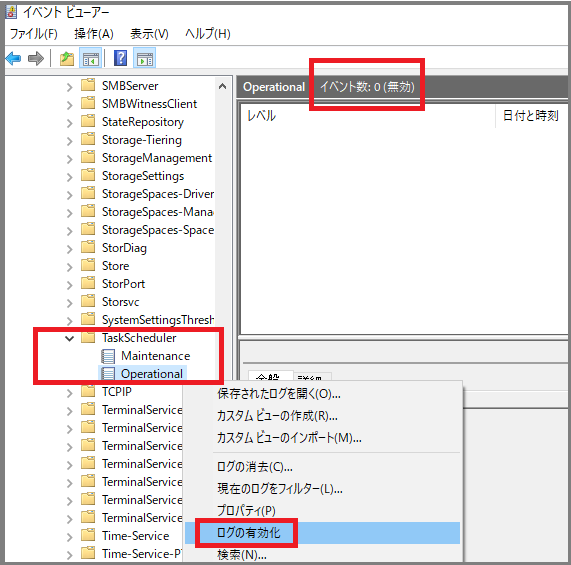Expand the SMBServer tree node
Image resolution: width=571 pixels, height=565 pixels.
coord(70,87)
